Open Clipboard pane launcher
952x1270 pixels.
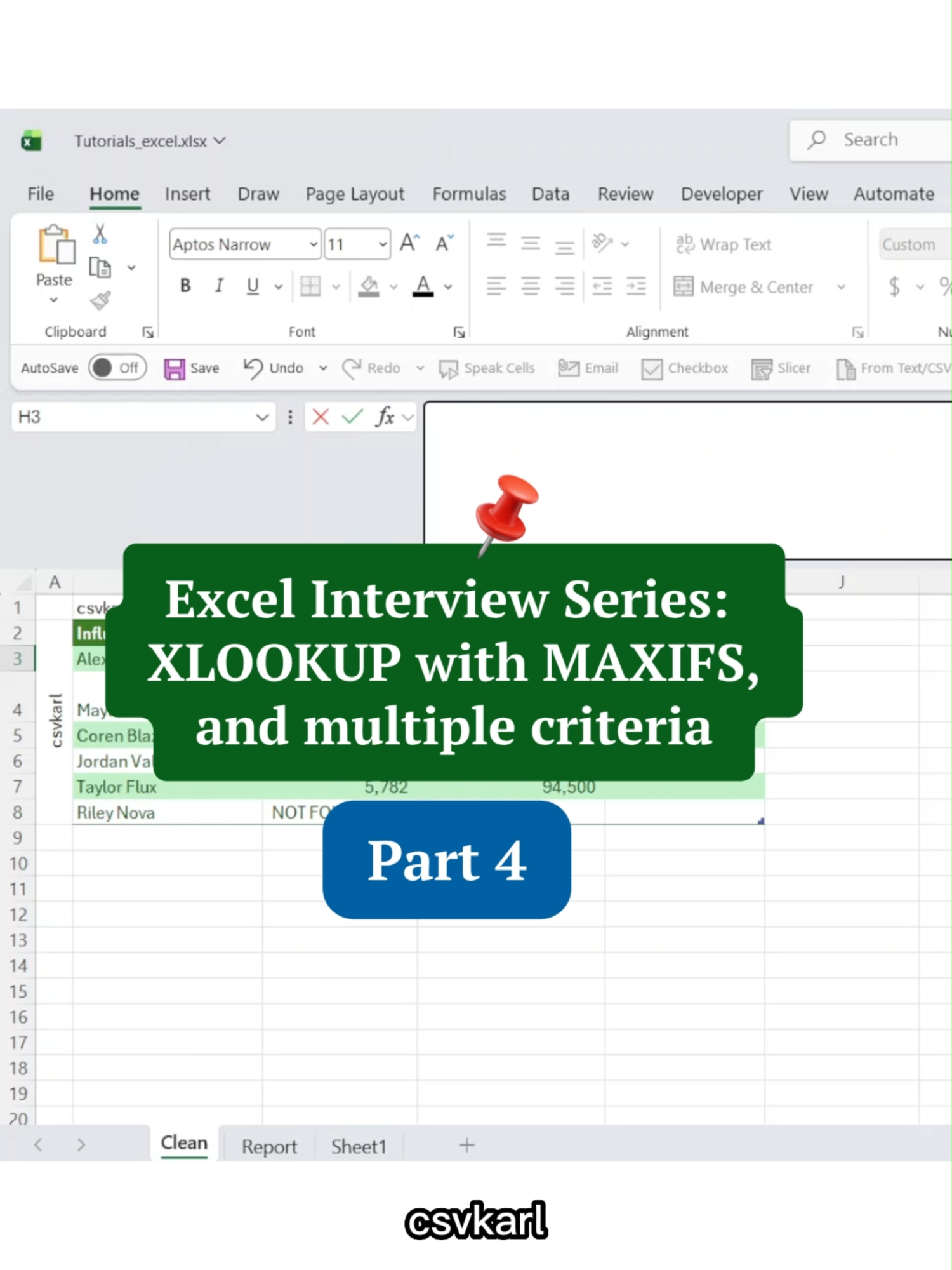[x=148, y=332]
